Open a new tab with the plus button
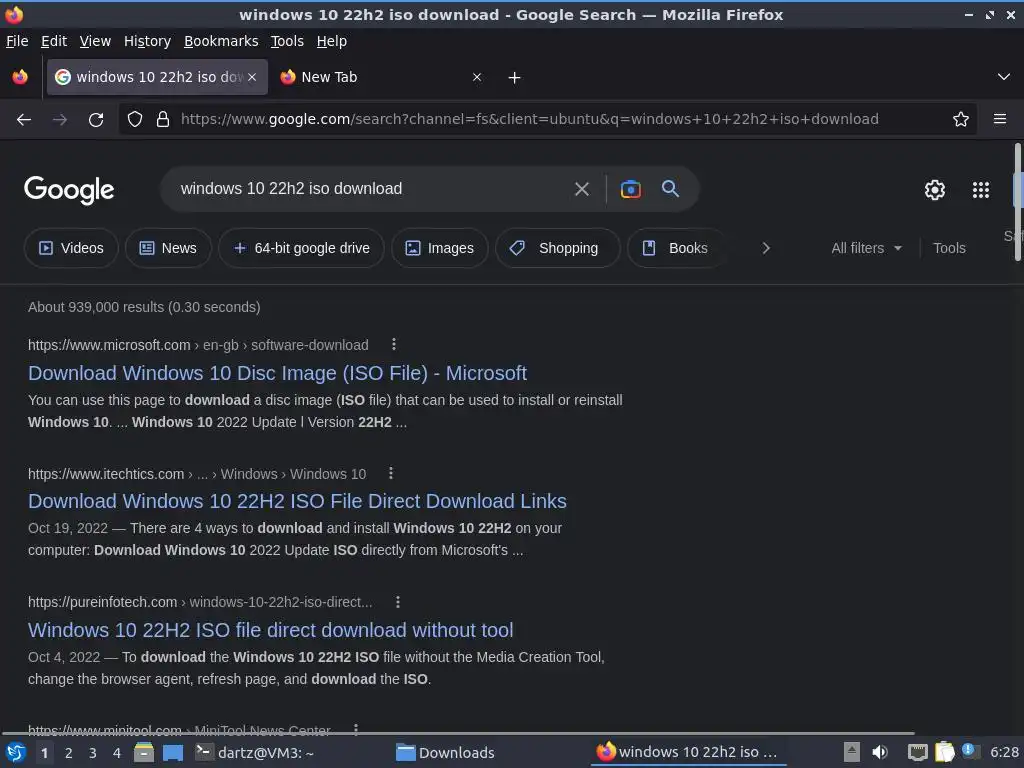The width and height of the screenshot is (1024, 768). pyautogui.click(x=515, y=78)
